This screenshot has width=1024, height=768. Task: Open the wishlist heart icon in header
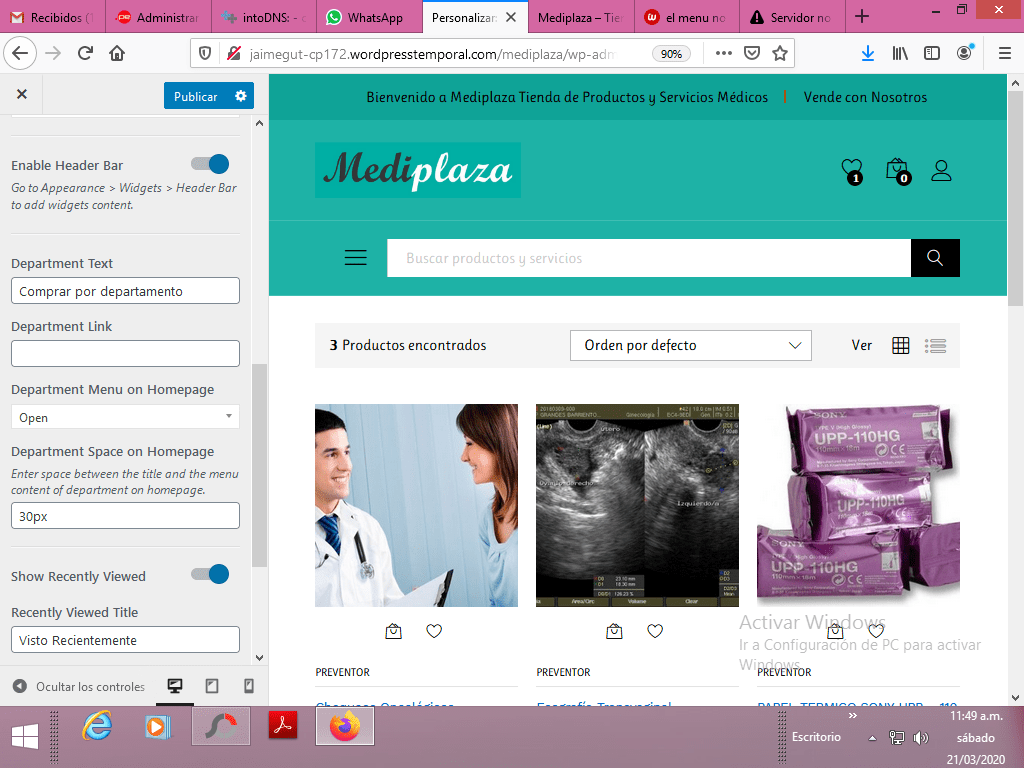[x=852, y=171]
